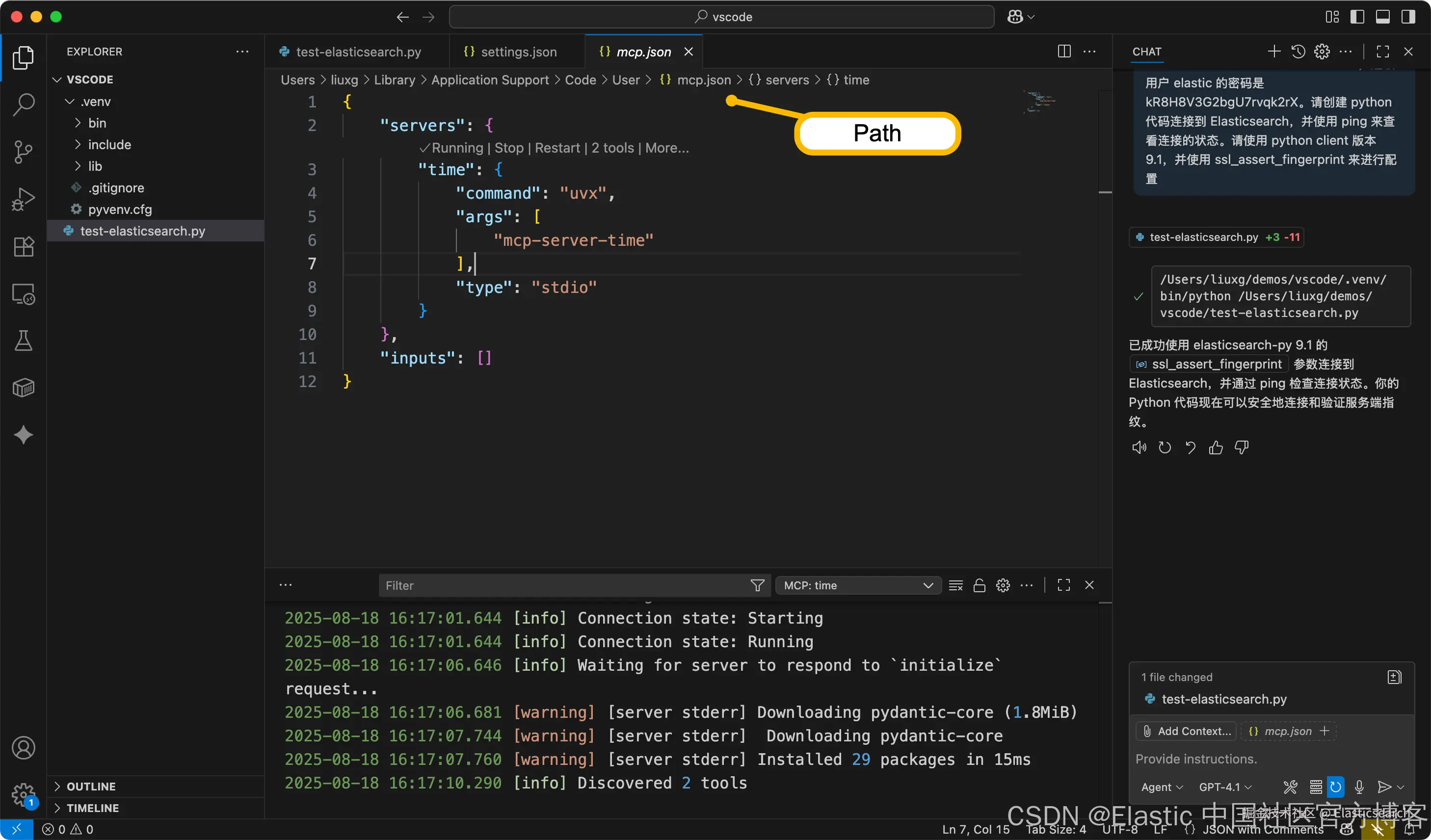Click the output Filter field

[574, 585]
